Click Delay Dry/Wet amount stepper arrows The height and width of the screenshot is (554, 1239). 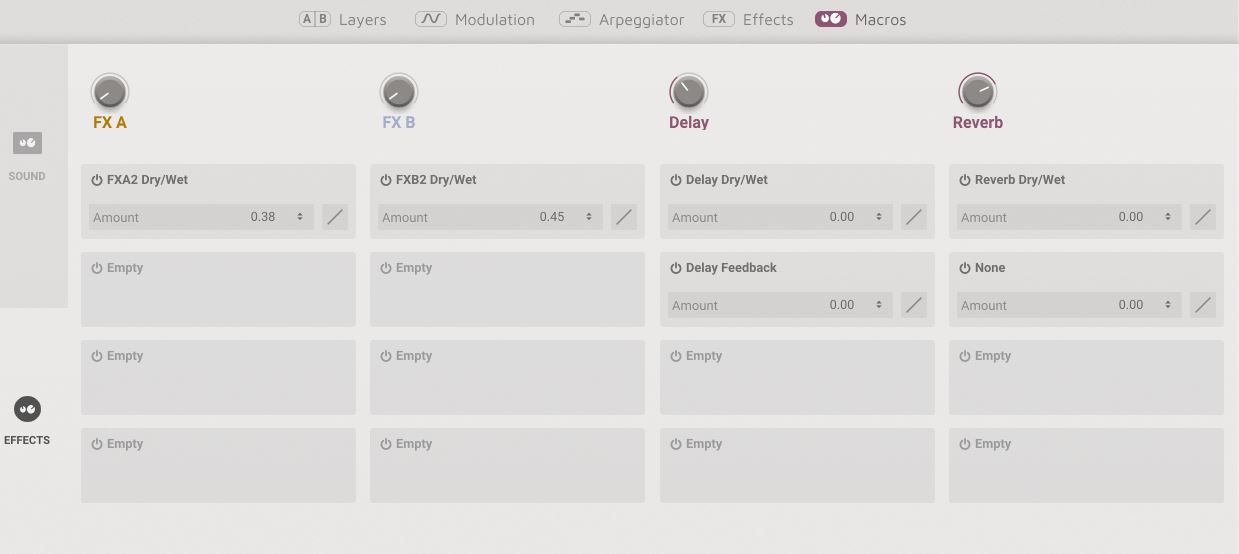(x=879, y=217)
